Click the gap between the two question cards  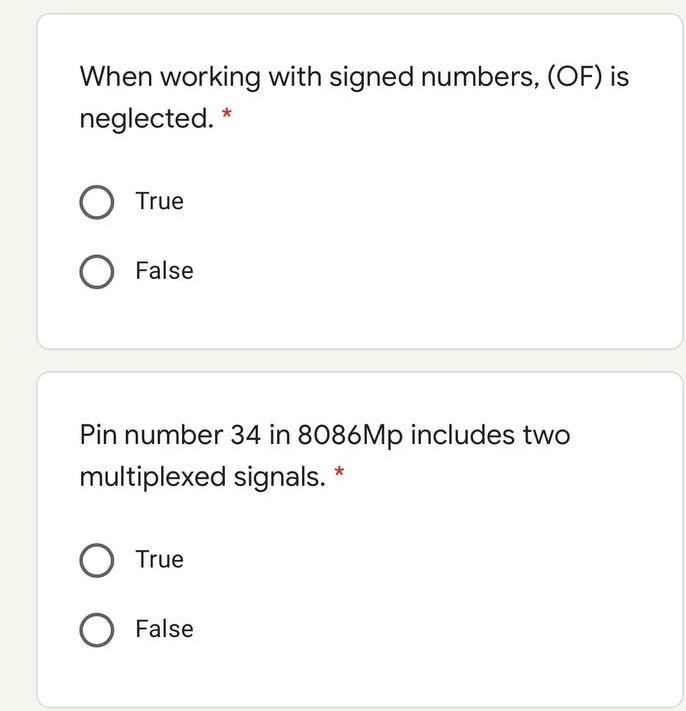point(358,360)
